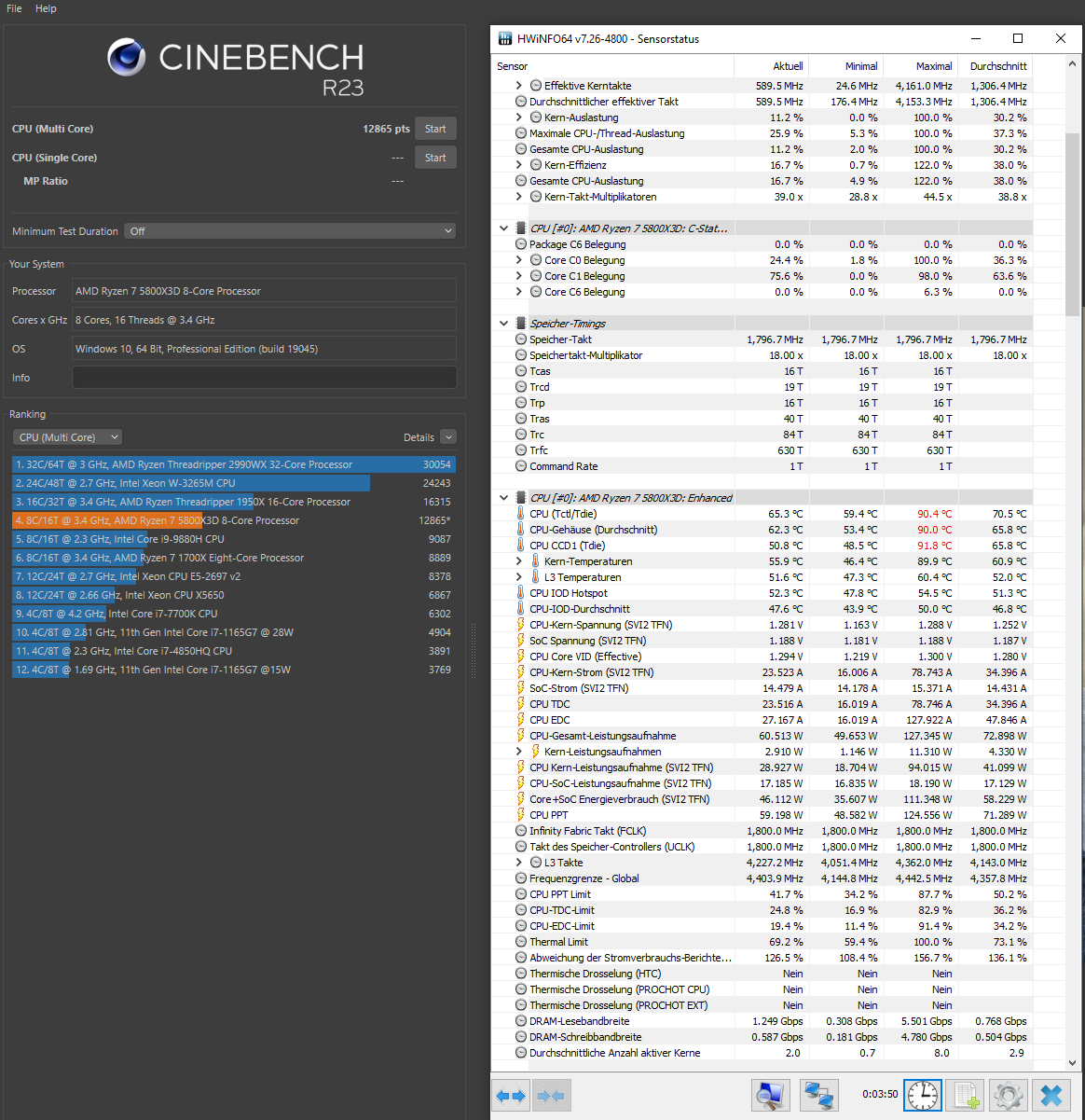This screenshot has height=1120, width=1085.
Task: Collapse the Ryzen 7 5800X3D C-State section
Action: click(504, 228)
